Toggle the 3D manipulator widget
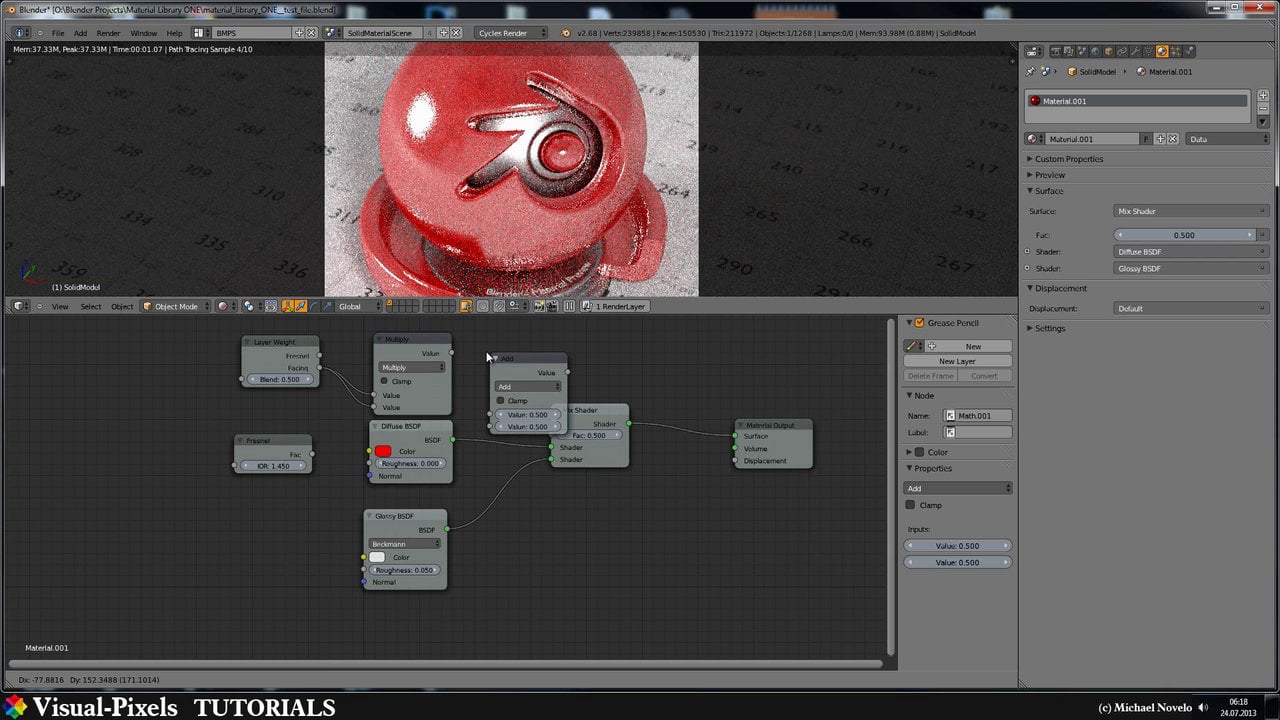The image size is (1280, 720). click(x=287, y=306)
